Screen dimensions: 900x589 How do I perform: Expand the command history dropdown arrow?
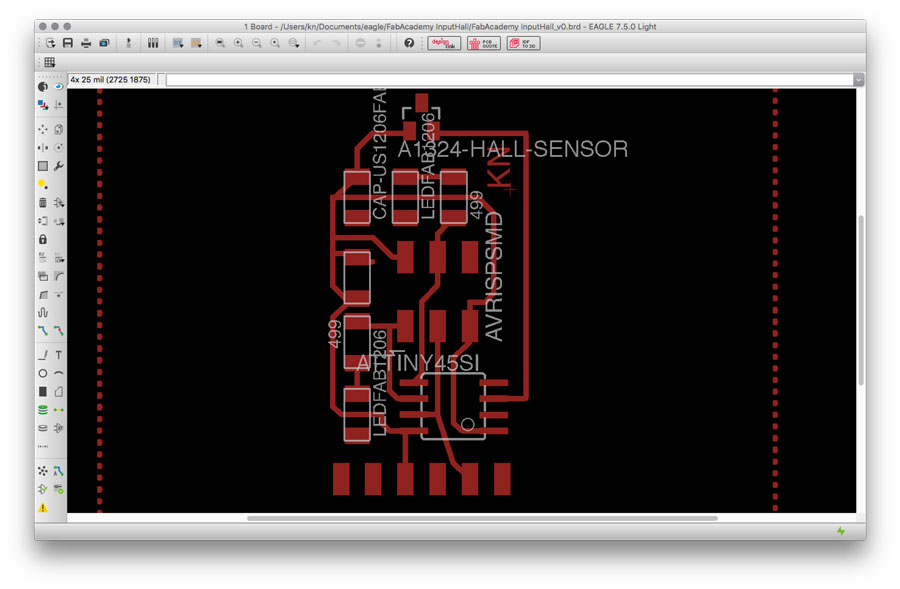point(859,80)
